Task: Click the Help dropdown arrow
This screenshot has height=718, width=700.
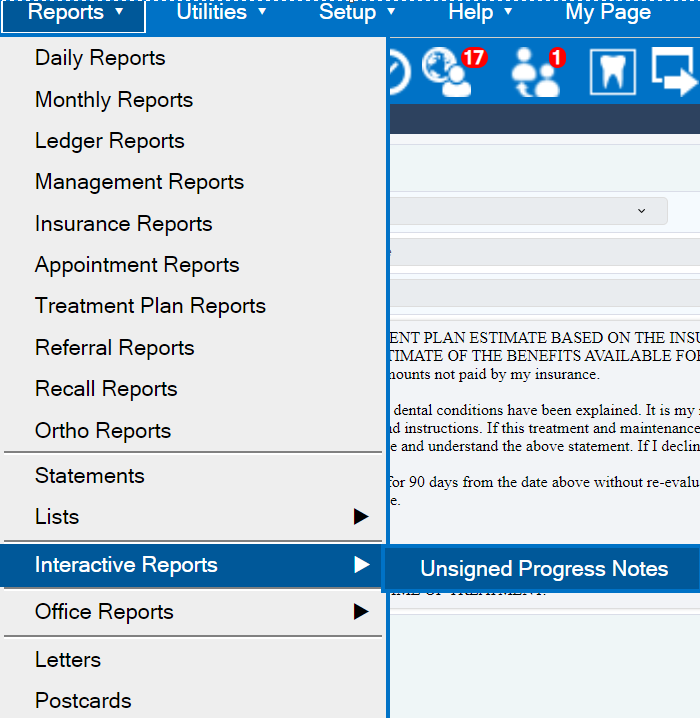Action: (x=508, y=11)
